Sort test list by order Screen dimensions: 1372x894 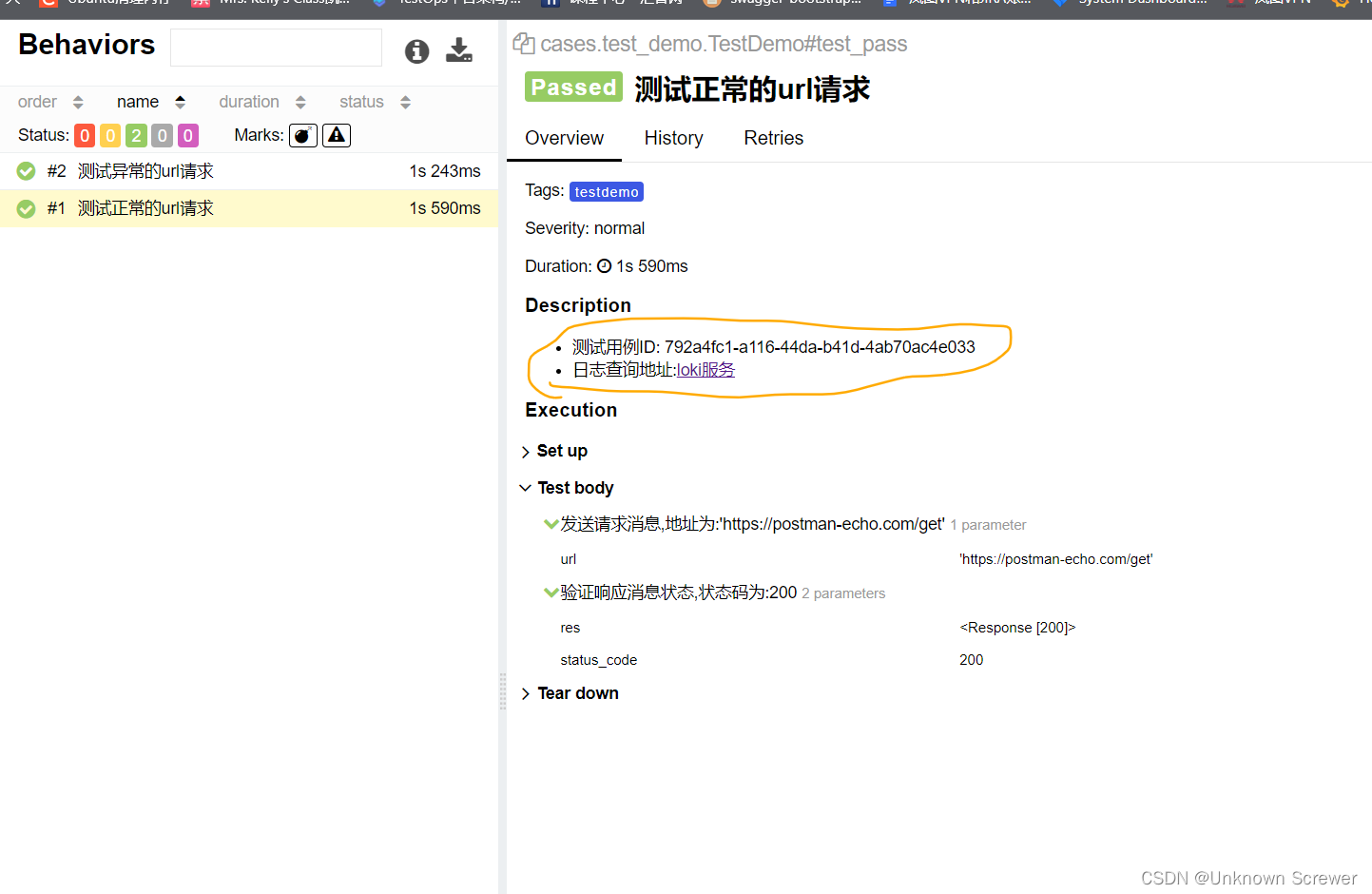[50, 102]
